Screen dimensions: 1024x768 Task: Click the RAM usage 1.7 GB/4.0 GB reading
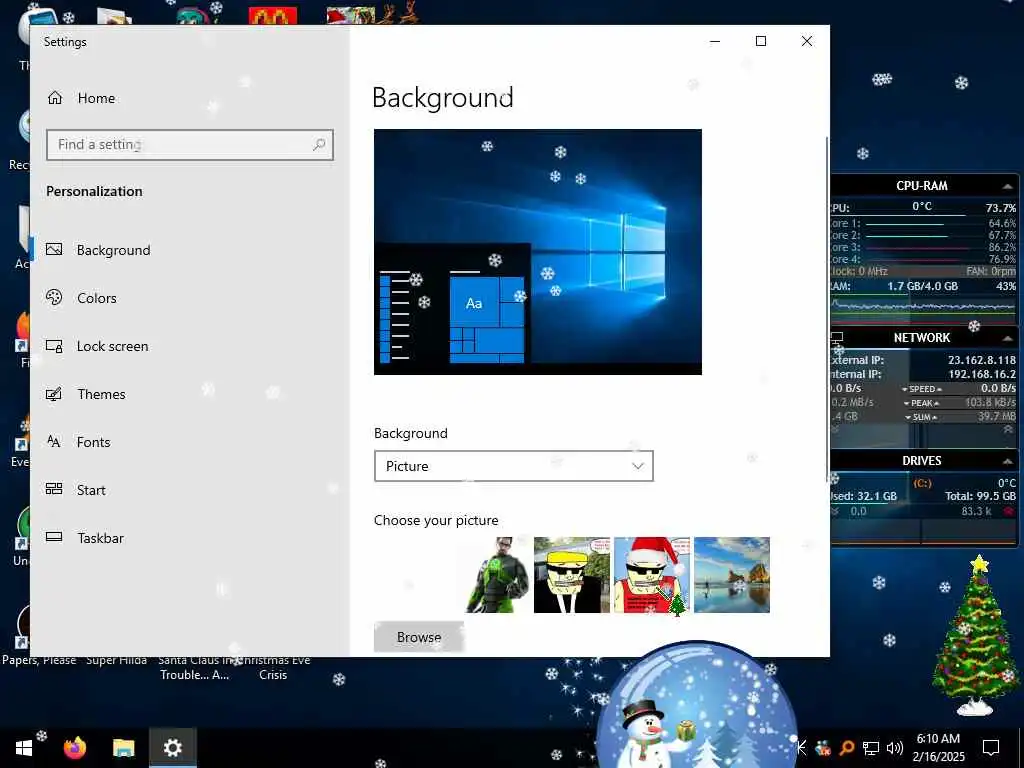pyautogui.click(x=922, y=286)
